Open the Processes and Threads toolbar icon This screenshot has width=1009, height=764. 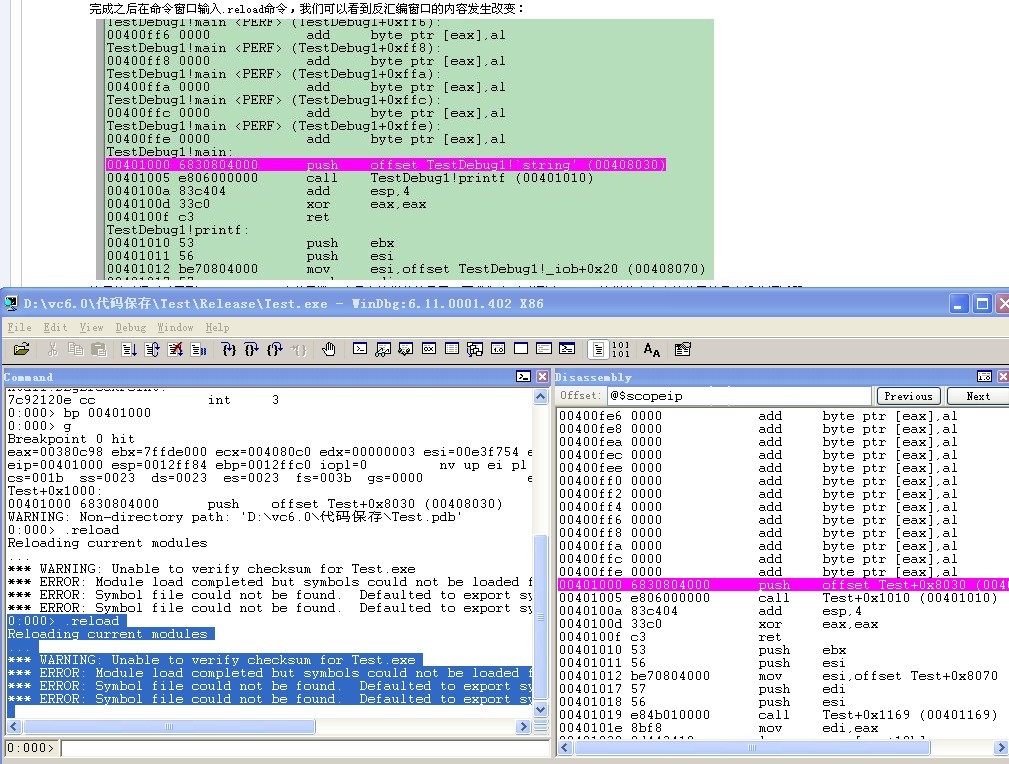[x=544, y=349]
